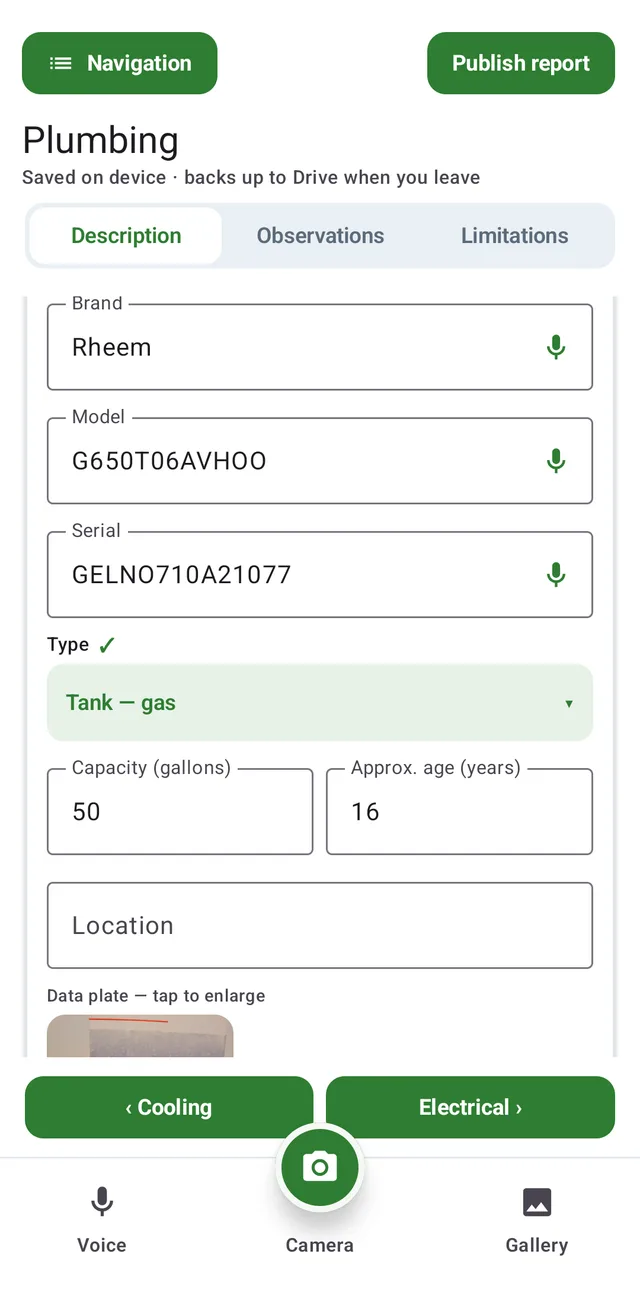The image size is (640, 1292).
Task: Switch to the Description tab
Action: click(x=126, y=236)
